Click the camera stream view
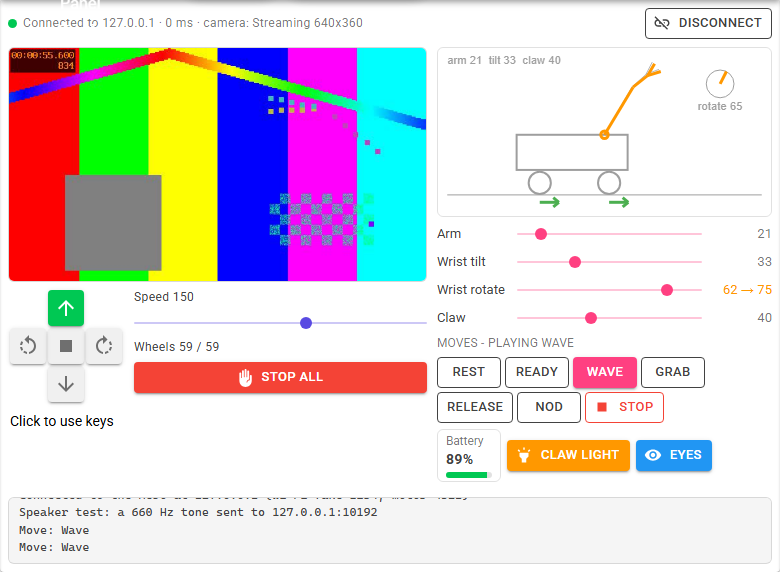The width and height of the screenshot is (780, 572). click(217, 164)
